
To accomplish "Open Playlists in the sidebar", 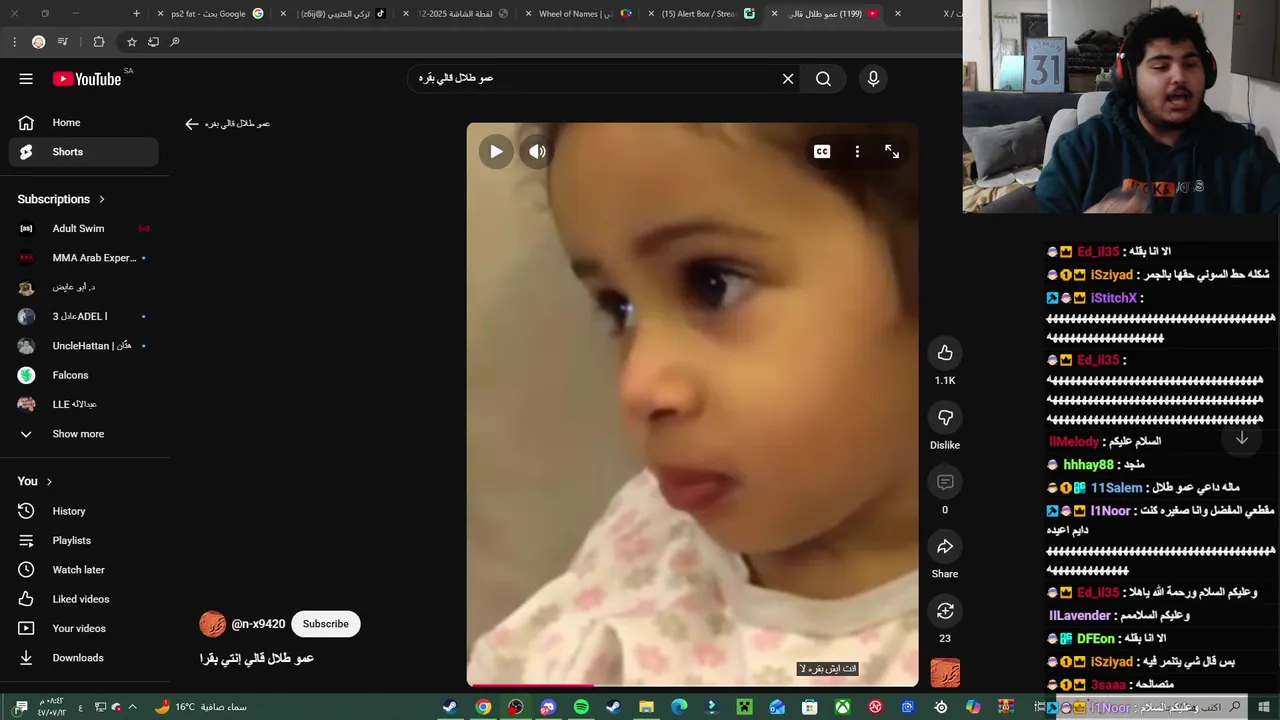I will click(84, 540).
